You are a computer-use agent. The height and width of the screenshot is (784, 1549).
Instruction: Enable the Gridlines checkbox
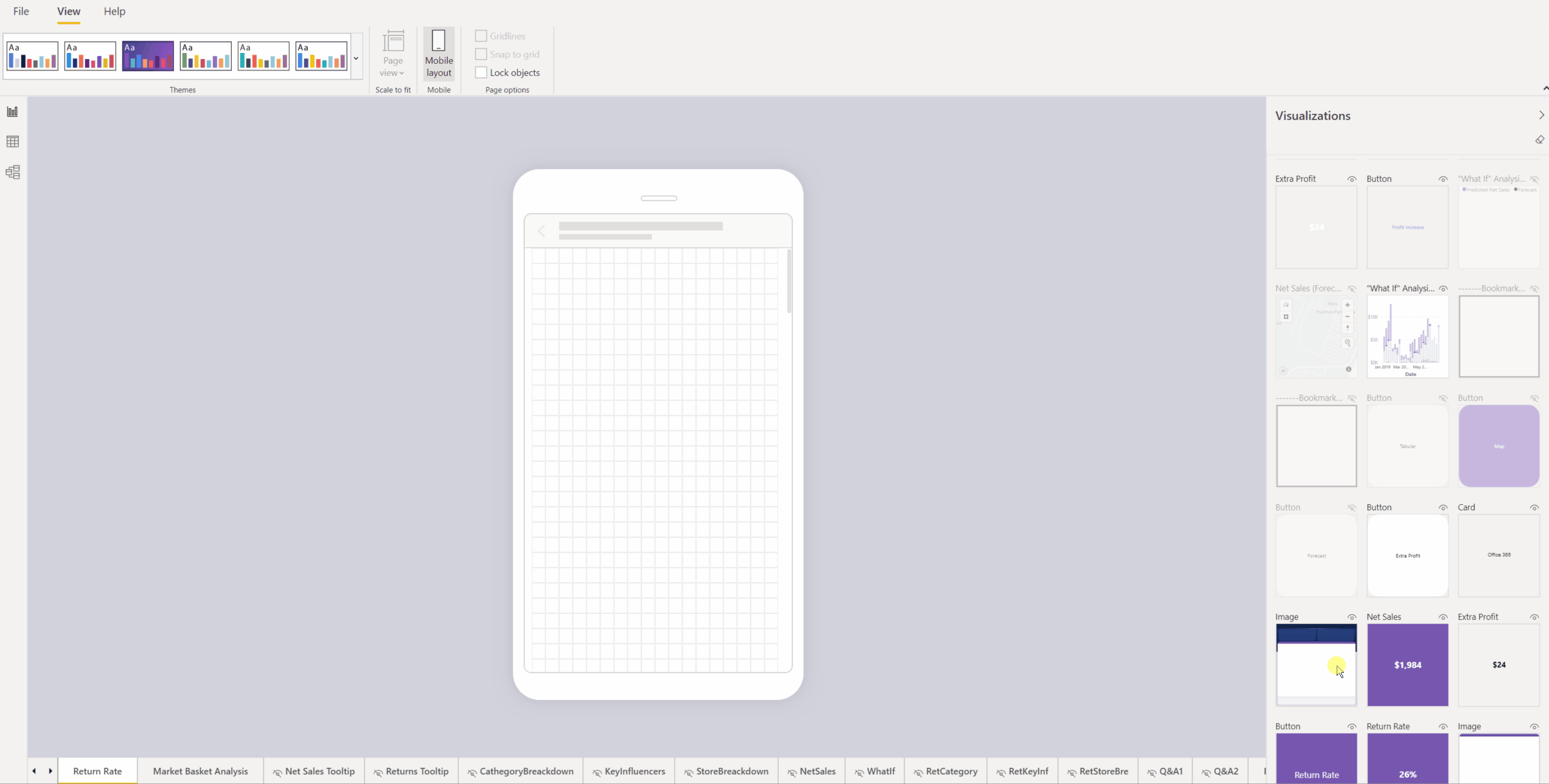(481, 36)
